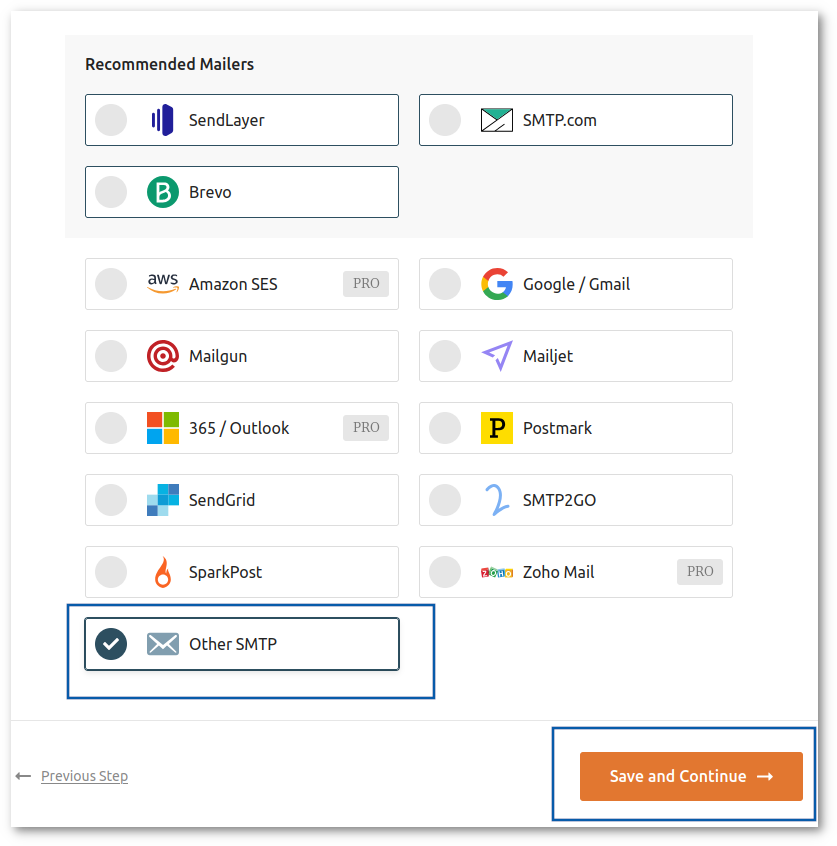
Task: Click the SMTP2GO label text
Action: (560, 500)
